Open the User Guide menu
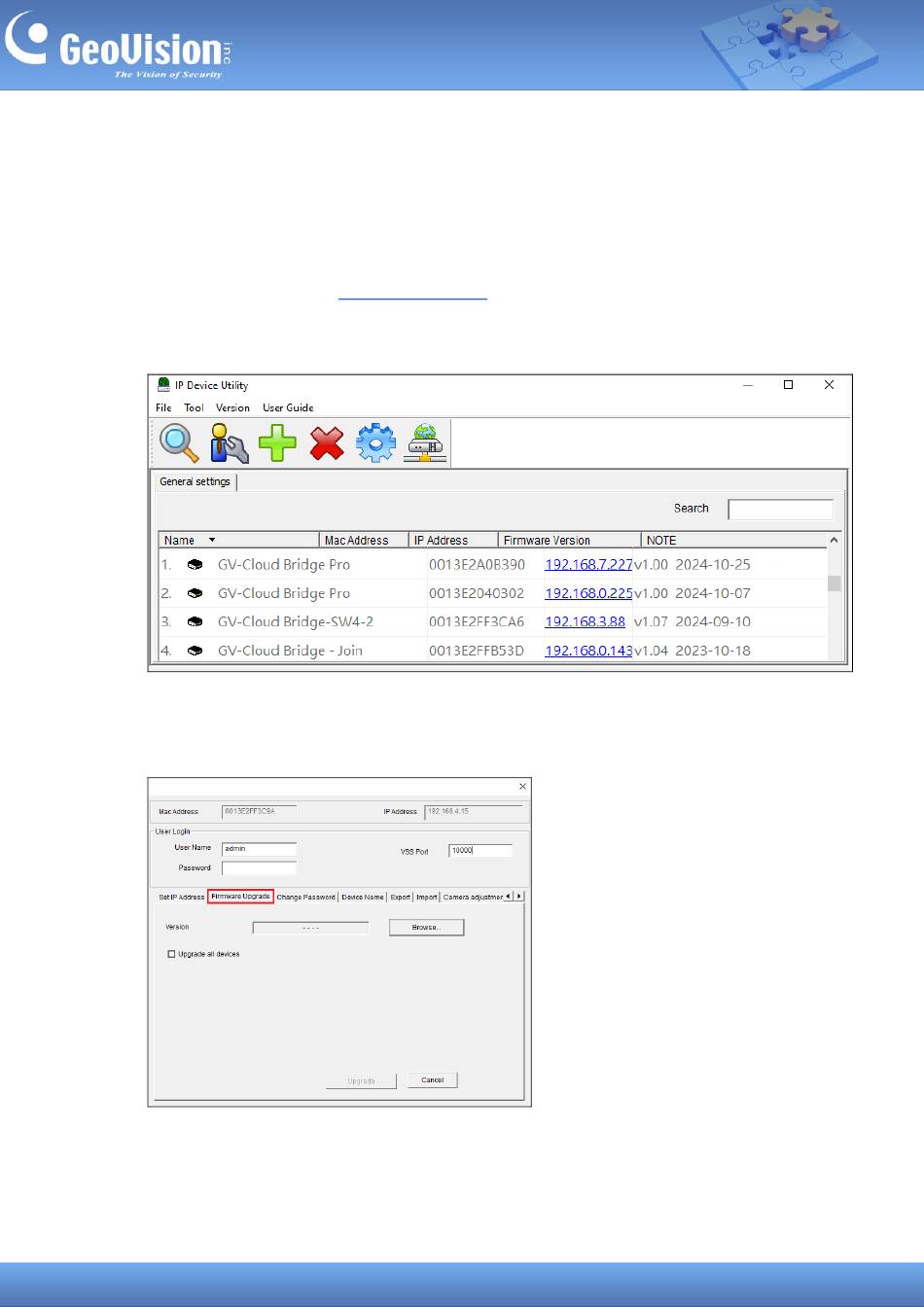 288,407
